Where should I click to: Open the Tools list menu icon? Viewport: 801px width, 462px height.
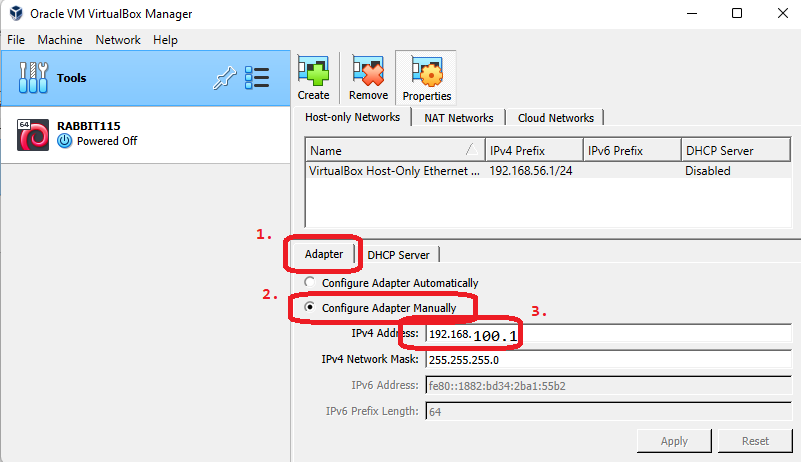(256, 78)
